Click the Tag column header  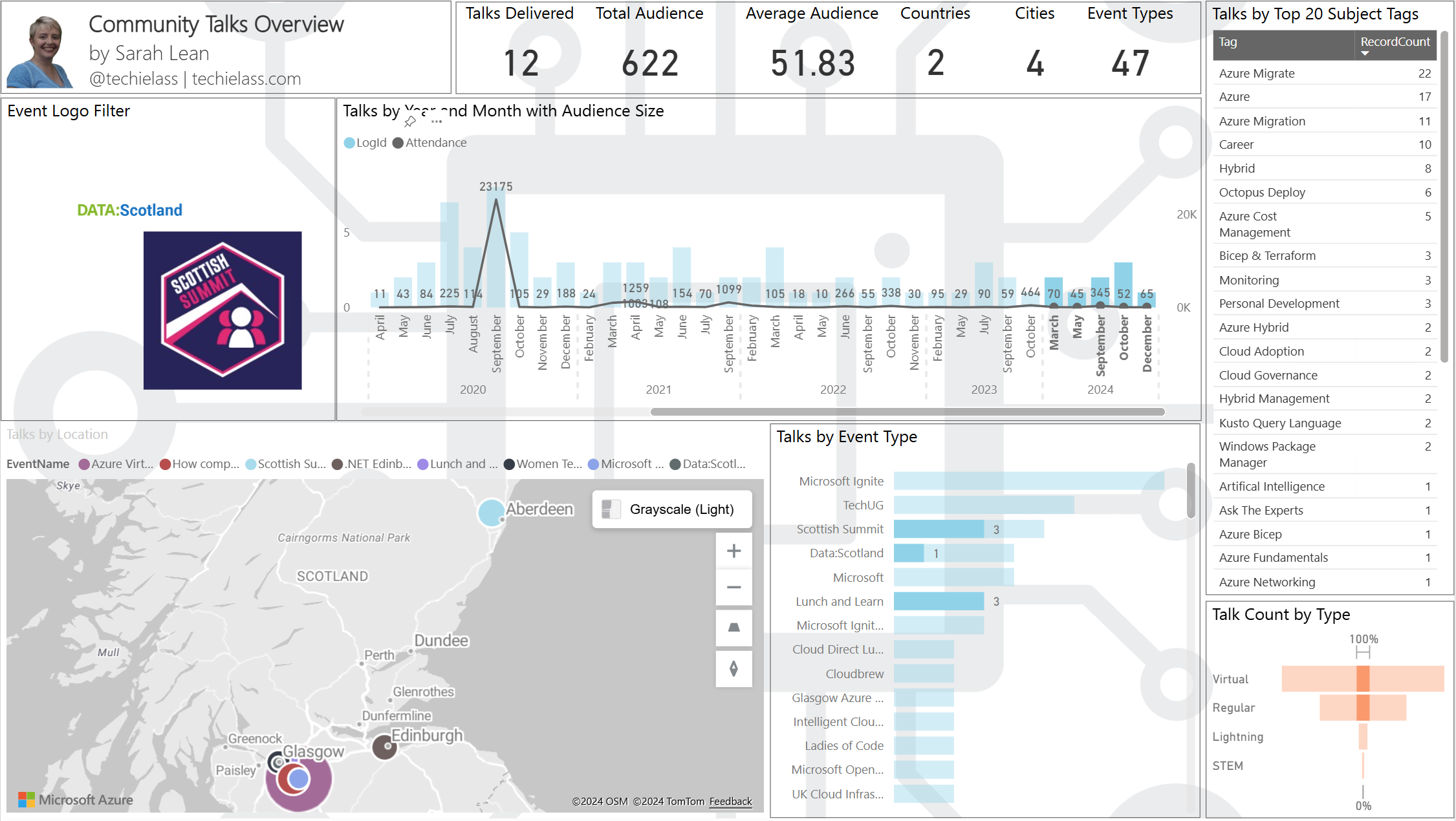1228,43
